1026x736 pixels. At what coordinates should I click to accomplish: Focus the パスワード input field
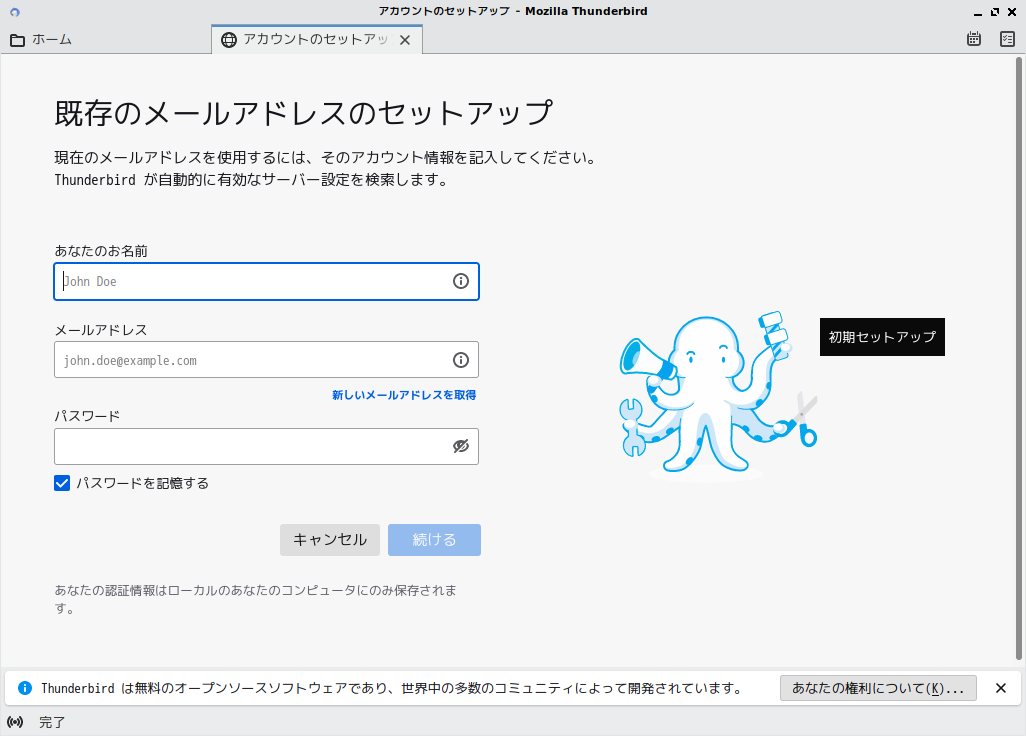[266, 446]
